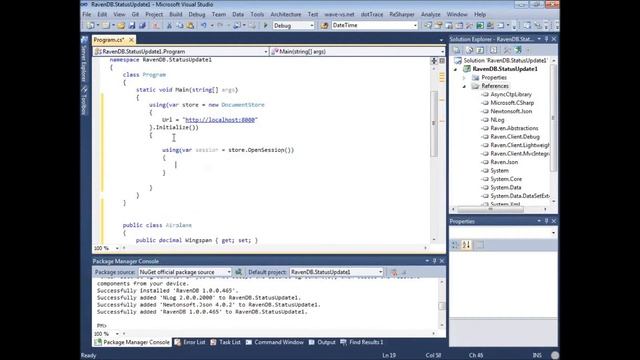Click the code editor vertical scrollbar
640x360 pixels.
click(434, 123)
